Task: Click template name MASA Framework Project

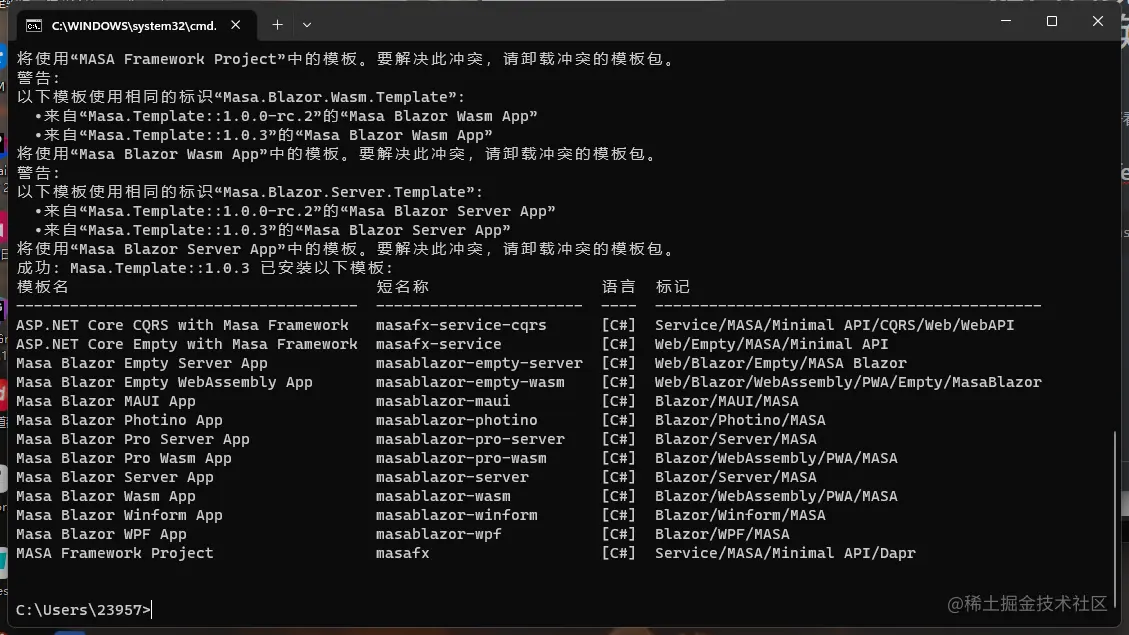Action: (x=114, y=554)
